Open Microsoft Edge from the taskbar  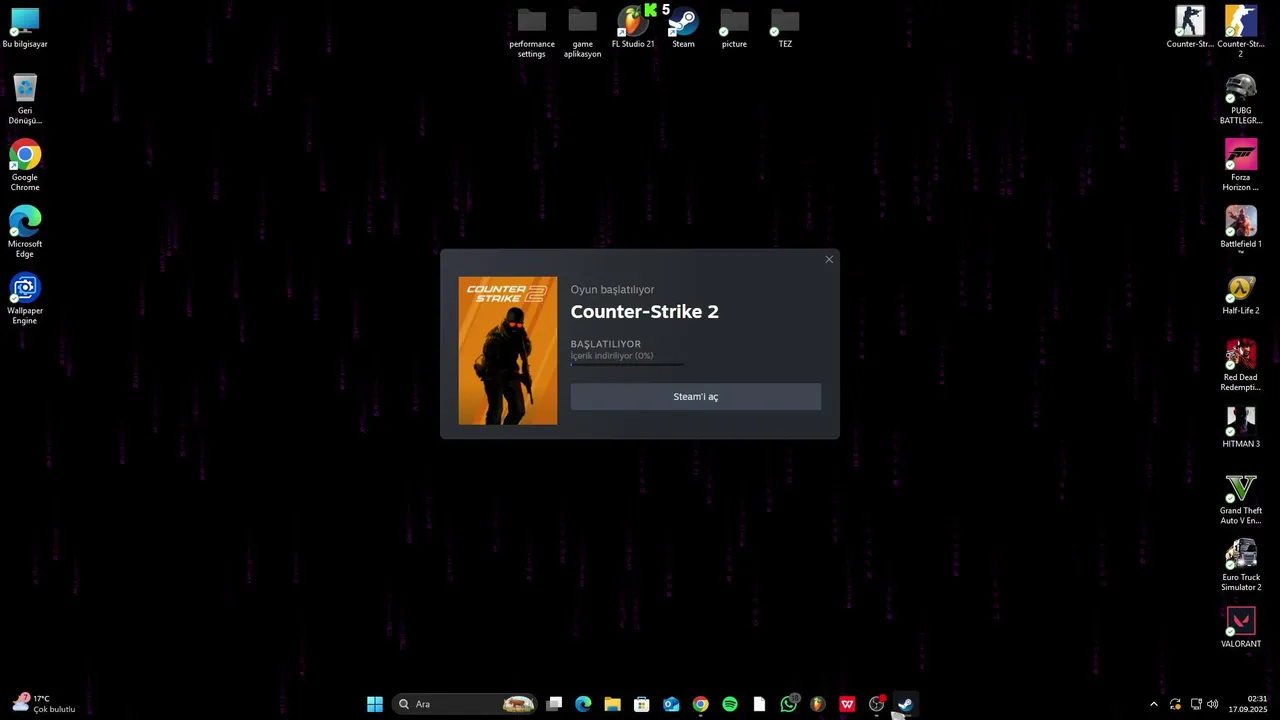(583, 704)
